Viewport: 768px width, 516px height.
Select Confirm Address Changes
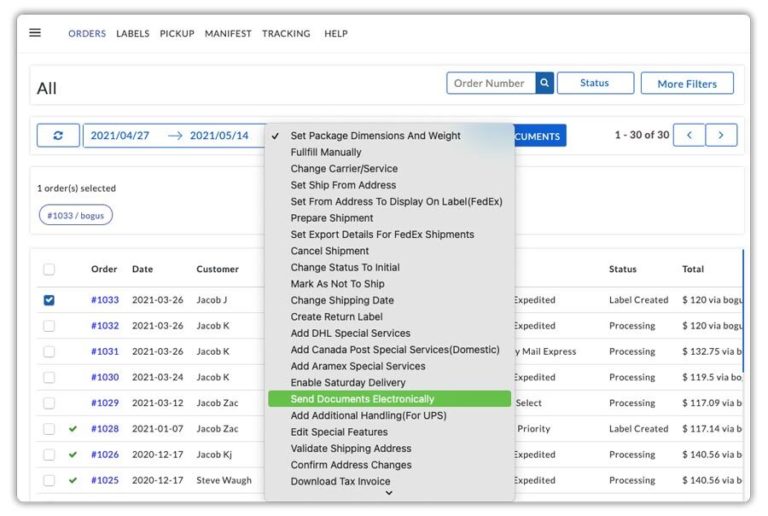389,465
